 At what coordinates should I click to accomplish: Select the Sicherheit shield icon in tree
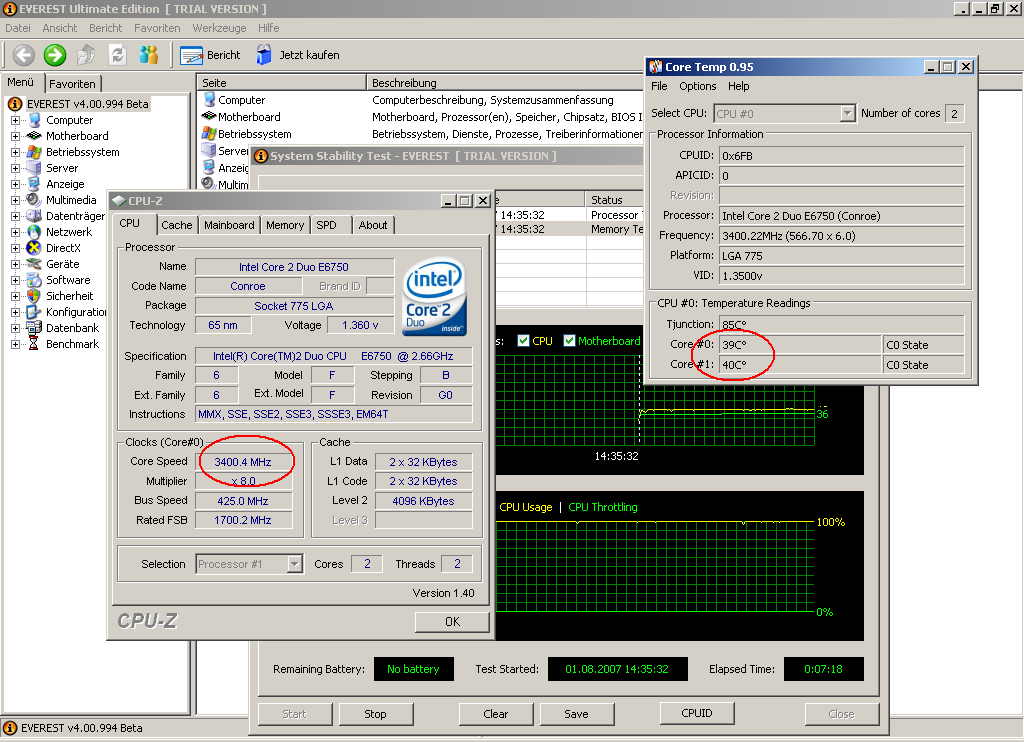(35, 296)
